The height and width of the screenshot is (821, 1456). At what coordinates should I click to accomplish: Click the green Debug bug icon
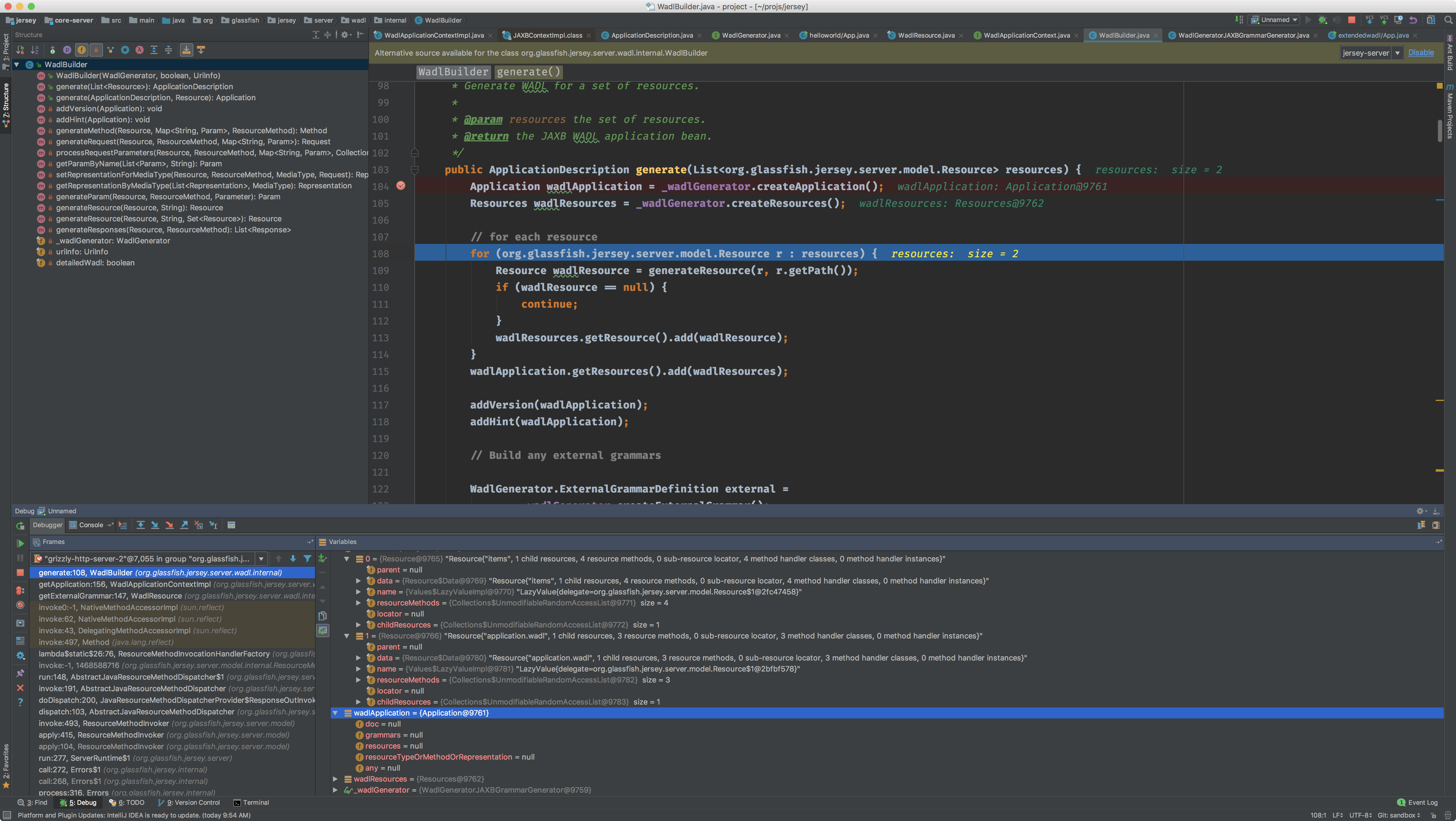pos(1323,20)
